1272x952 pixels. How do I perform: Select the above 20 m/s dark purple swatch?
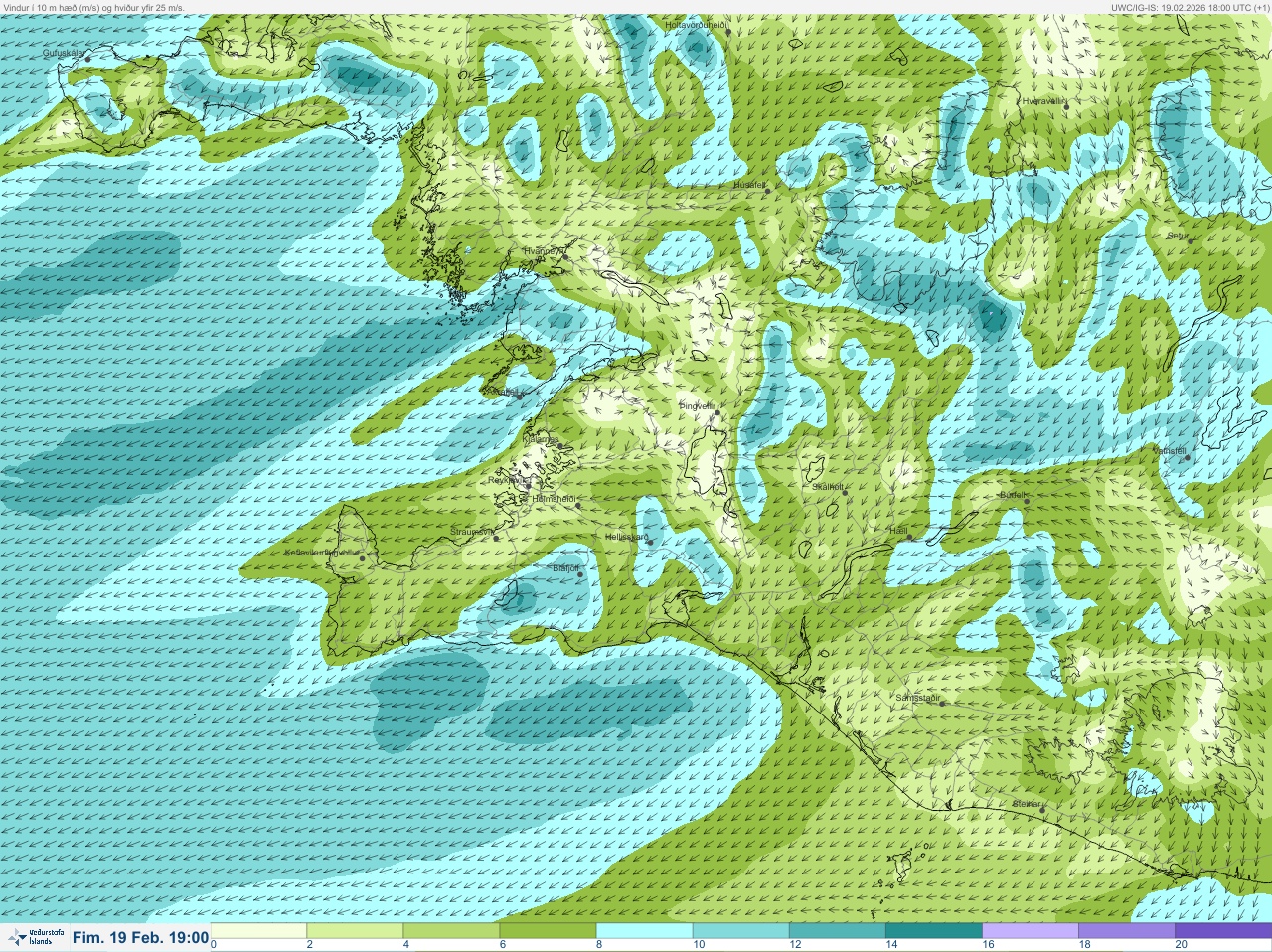[1221, 931]
